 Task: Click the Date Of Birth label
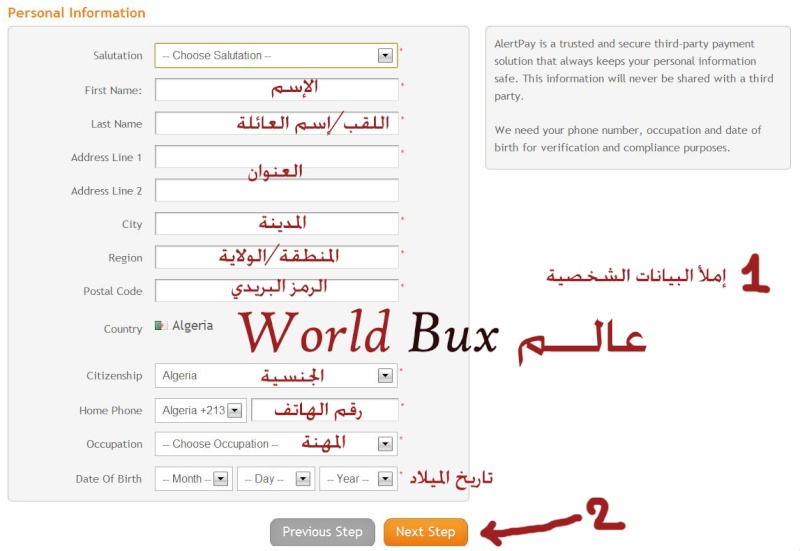pos(109,479)
